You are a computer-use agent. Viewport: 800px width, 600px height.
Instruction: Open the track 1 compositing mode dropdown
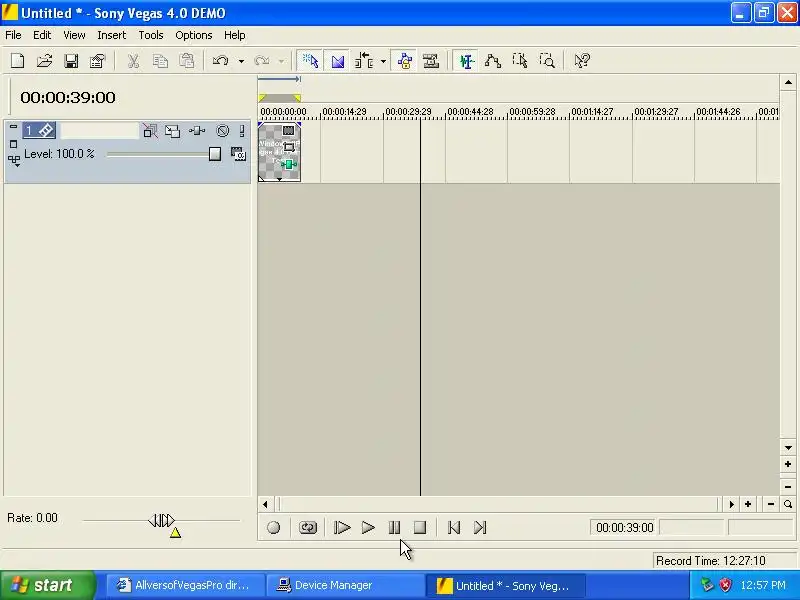(14, 161)
